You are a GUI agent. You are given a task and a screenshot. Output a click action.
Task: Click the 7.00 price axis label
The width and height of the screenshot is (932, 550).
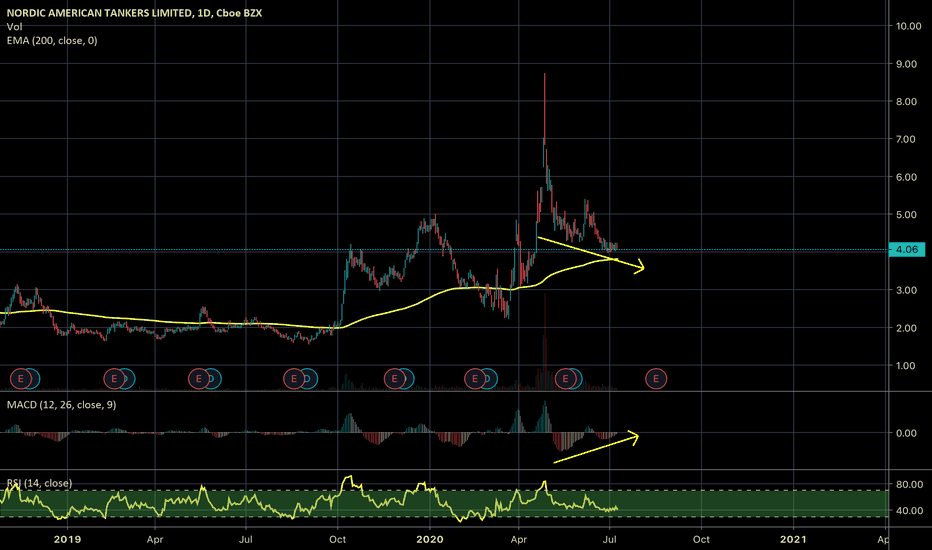tap(906, 139)
